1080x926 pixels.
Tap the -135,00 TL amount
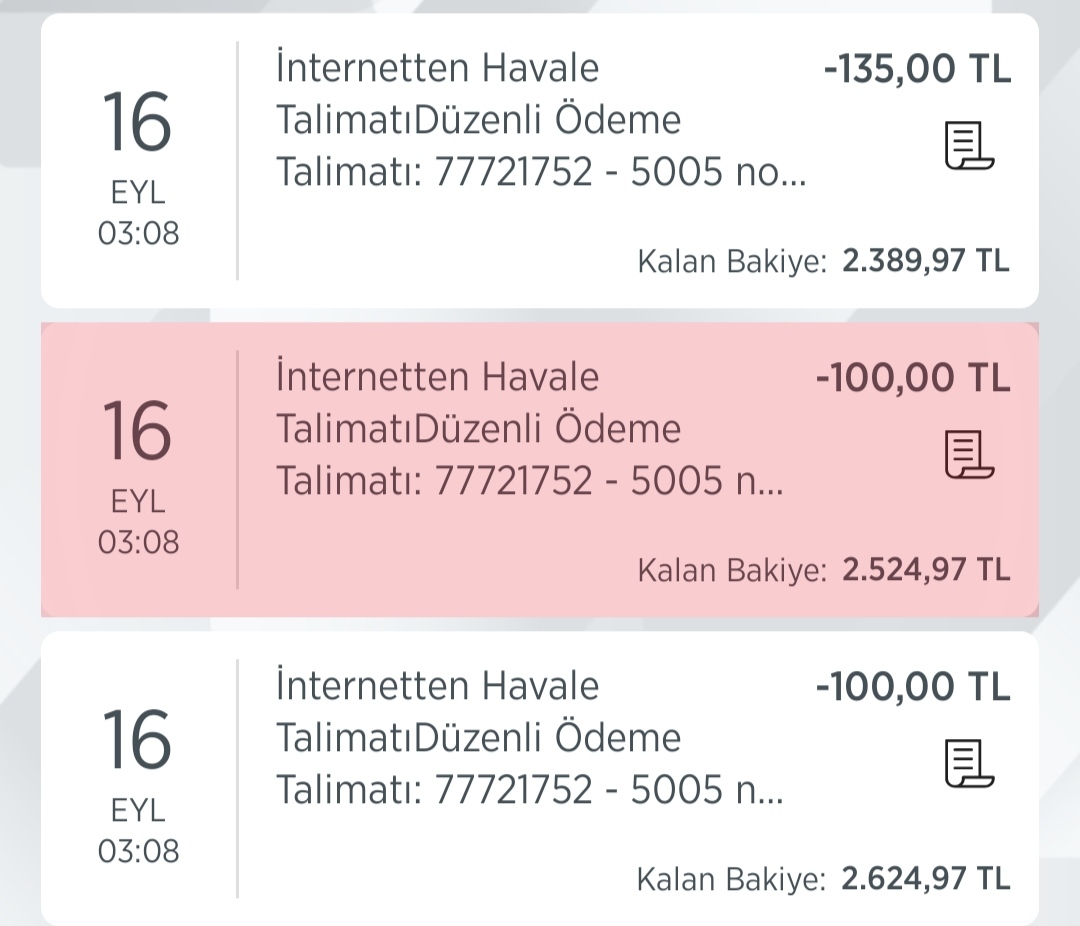[x=917, y=69]
